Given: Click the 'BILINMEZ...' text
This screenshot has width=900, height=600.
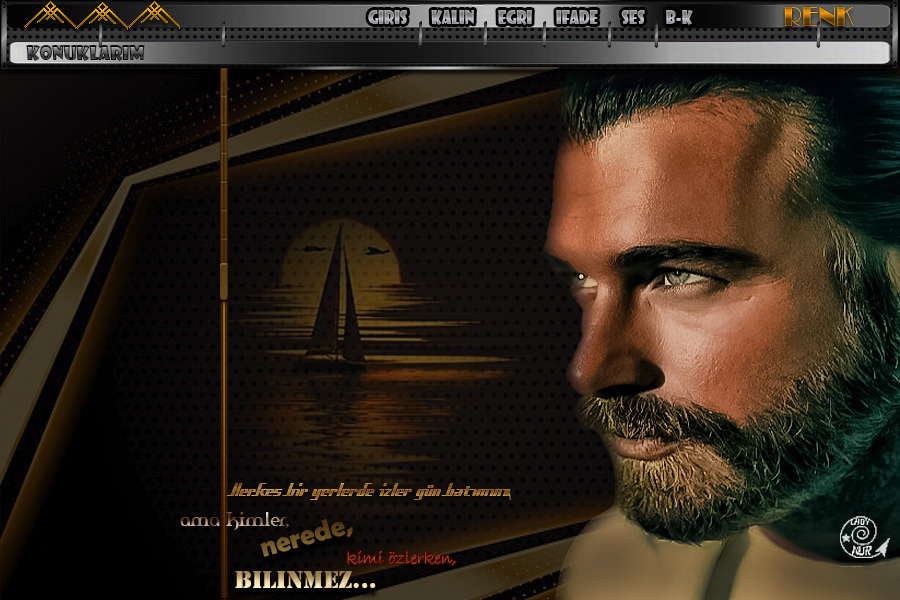Looking at the screenshot, I should click(305, 581).
